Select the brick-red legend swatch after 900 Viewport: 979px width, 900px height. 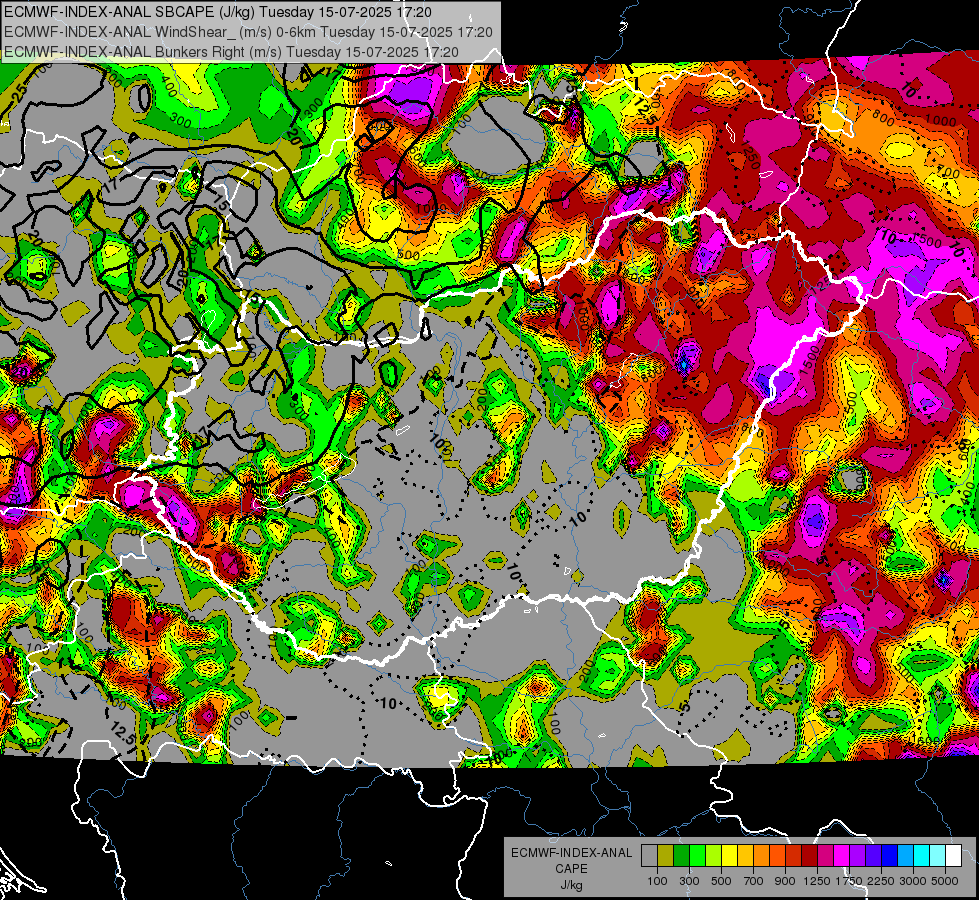pos(794,855)
